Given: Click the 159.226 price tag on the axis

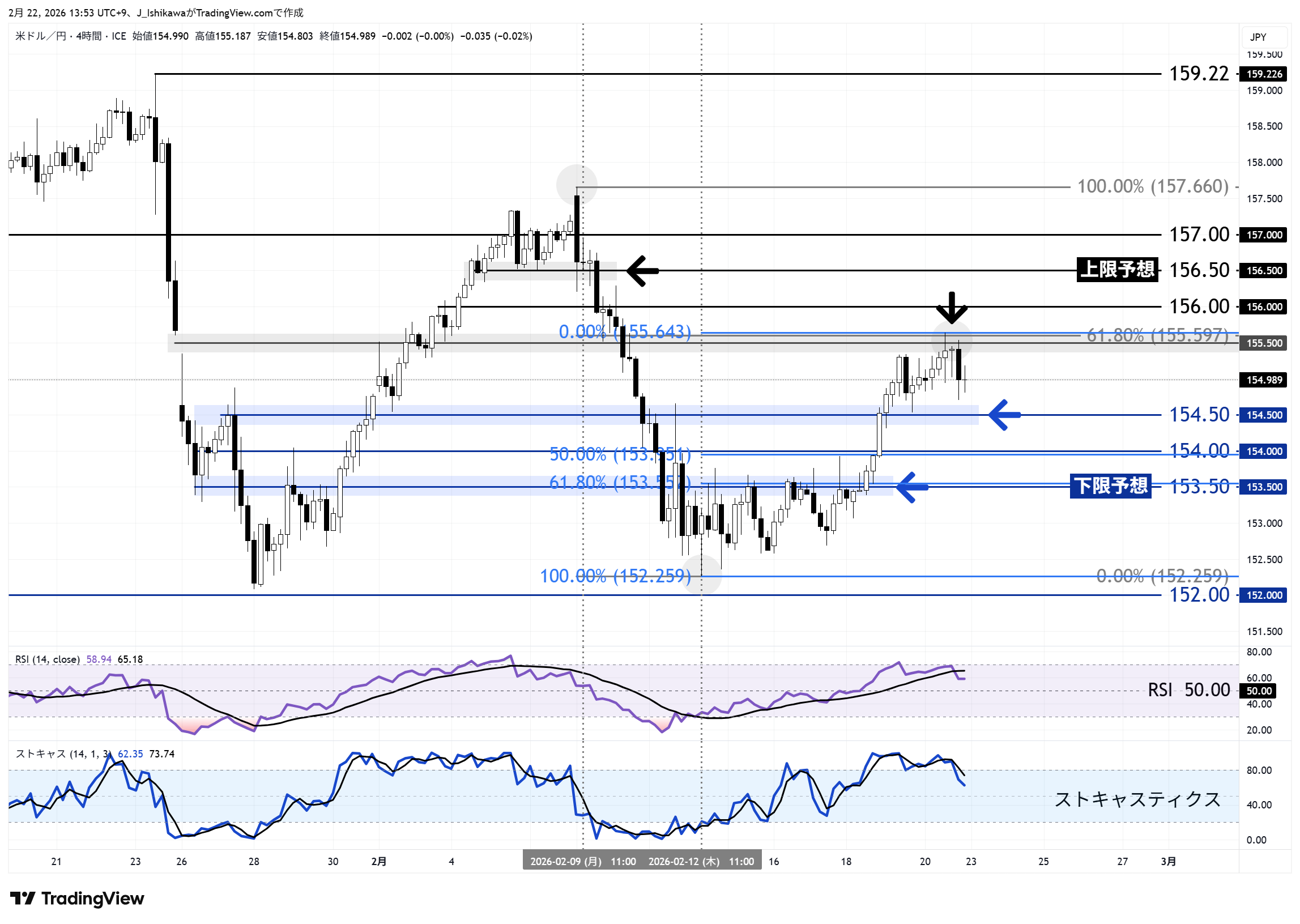Looking at the screenshot, I should pos(1264,74).
